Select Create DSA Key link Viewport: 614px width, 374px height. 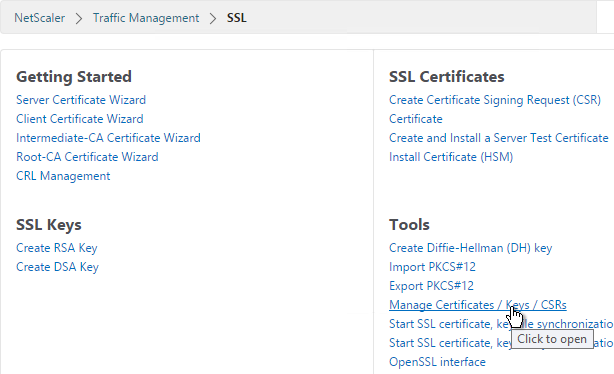pyautogui.click(x=57, y=267)
